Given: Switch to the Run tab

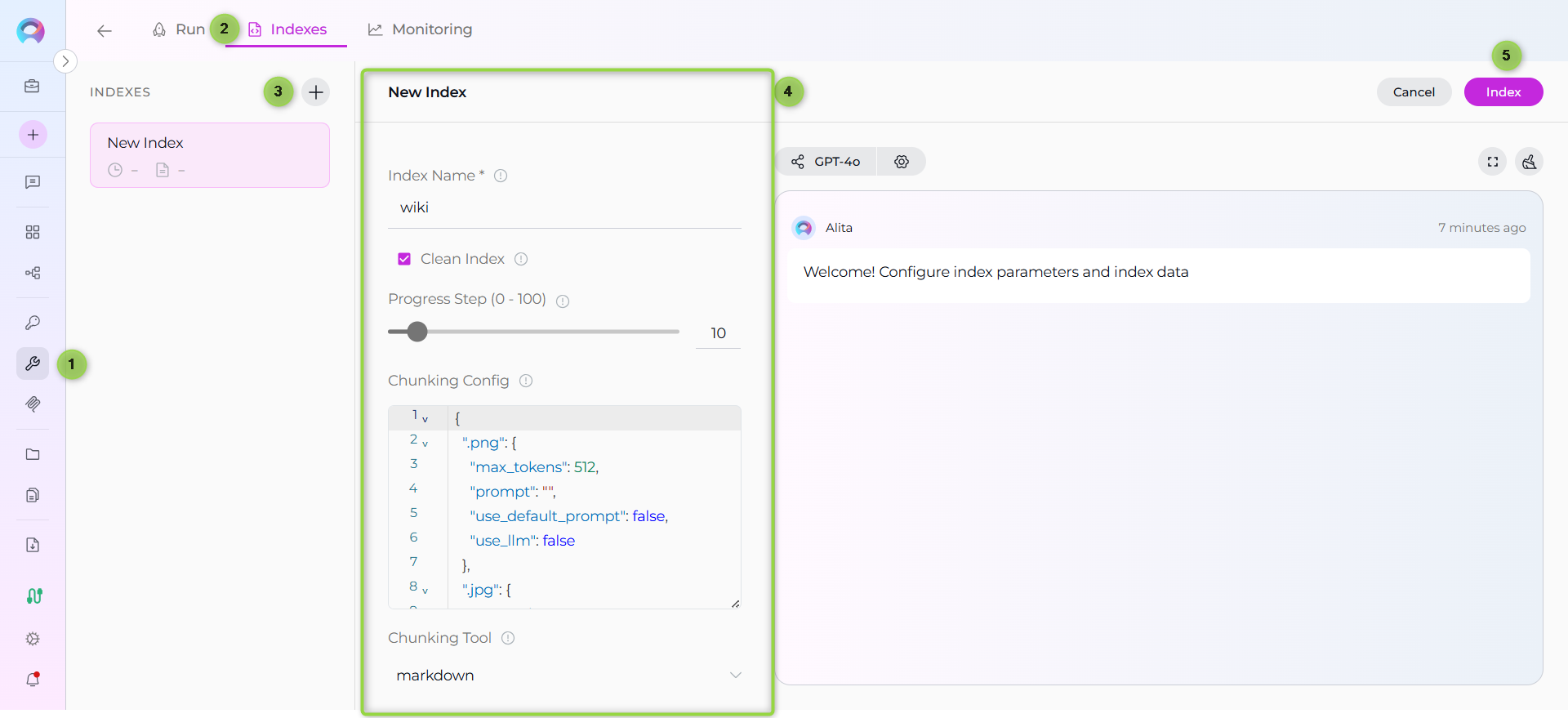Looking at the screenshot, I should point(179,29).
